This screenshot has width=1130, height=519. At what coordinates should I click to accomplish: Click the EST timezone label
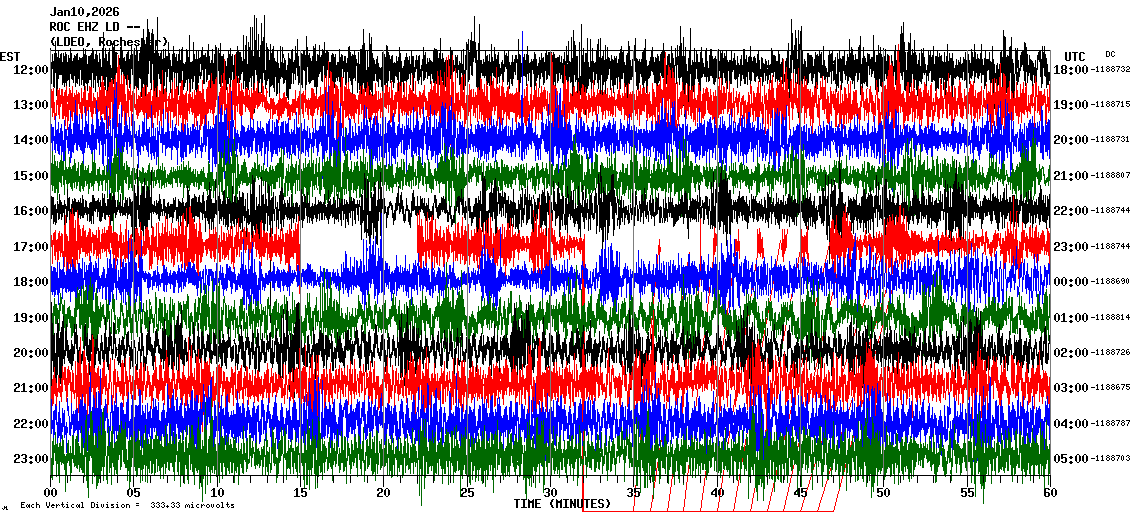(11, 56)
